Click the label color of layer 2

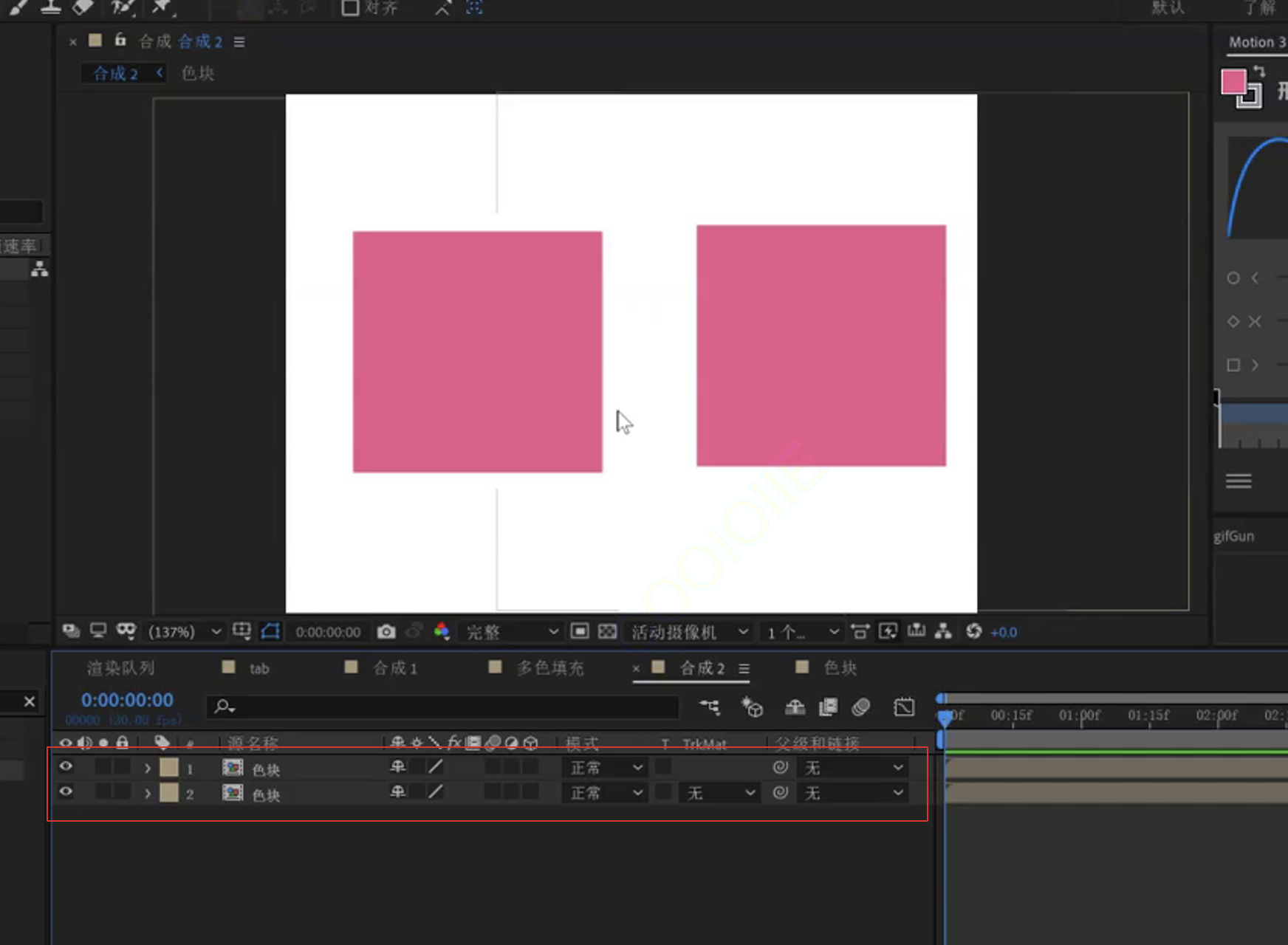(169, 793)
